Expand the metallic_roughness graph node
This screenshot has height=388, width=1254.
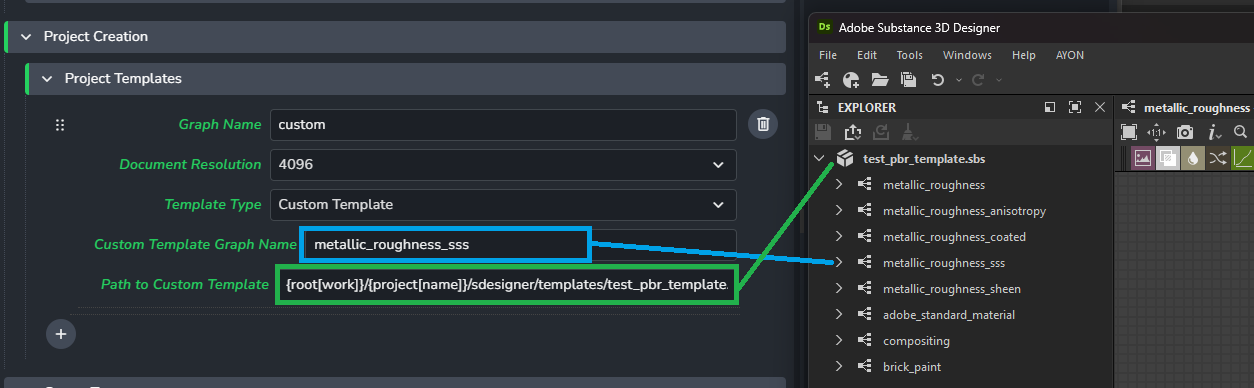pos(838,185)
